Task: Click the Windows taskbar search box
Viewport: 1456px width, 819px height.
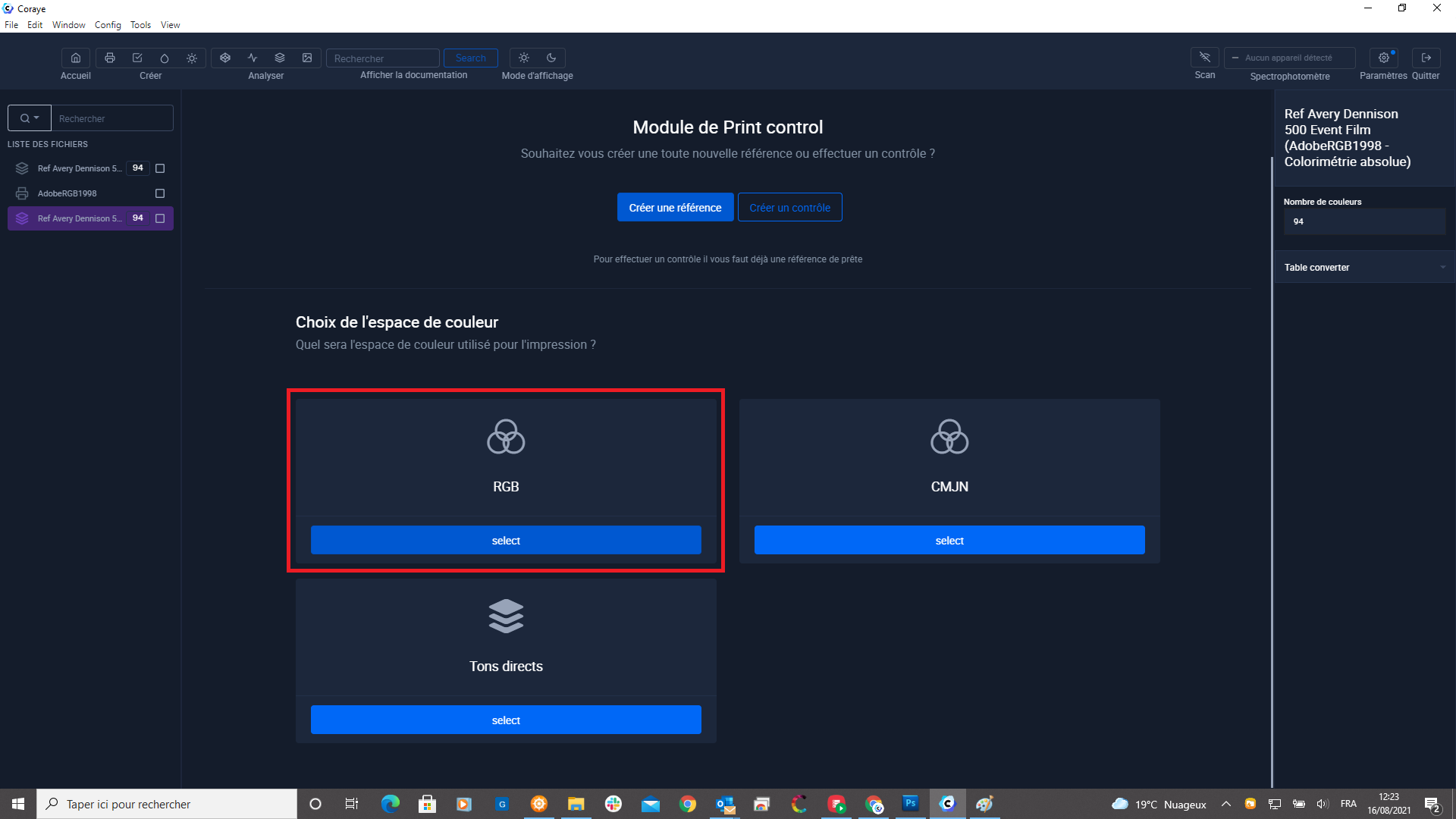Action: coord(167,804)
